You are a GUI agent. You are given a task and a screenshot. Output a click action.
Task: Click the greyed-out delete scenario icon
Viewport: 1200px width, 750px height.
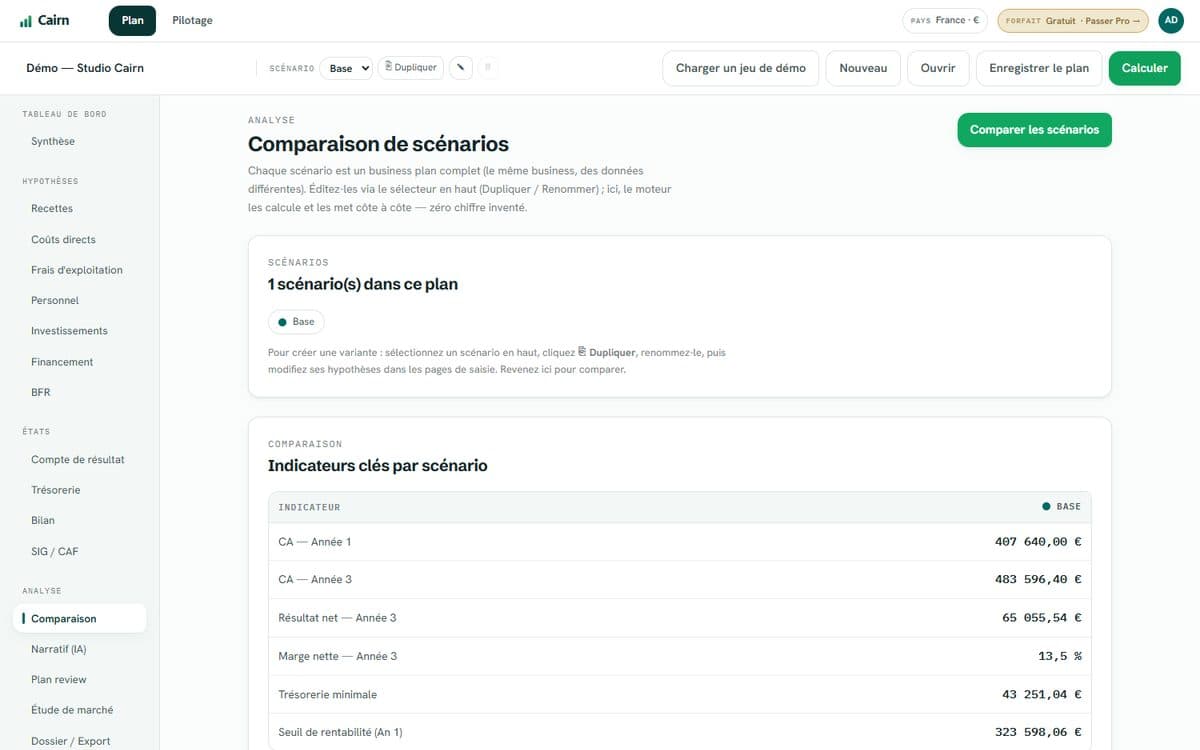488,68
